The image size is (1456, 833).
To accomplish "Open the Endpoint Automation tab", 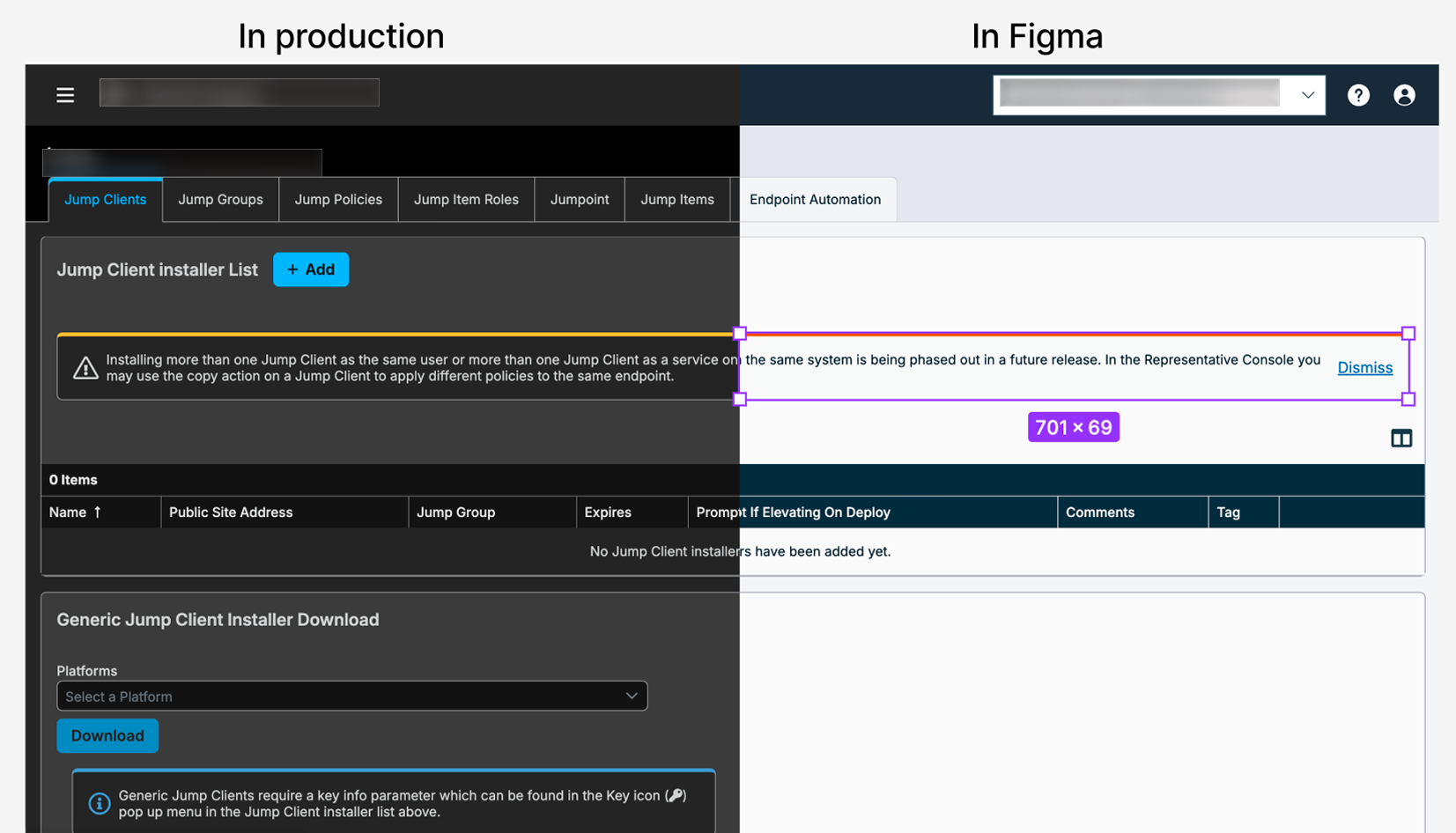I will click(815, 200).
